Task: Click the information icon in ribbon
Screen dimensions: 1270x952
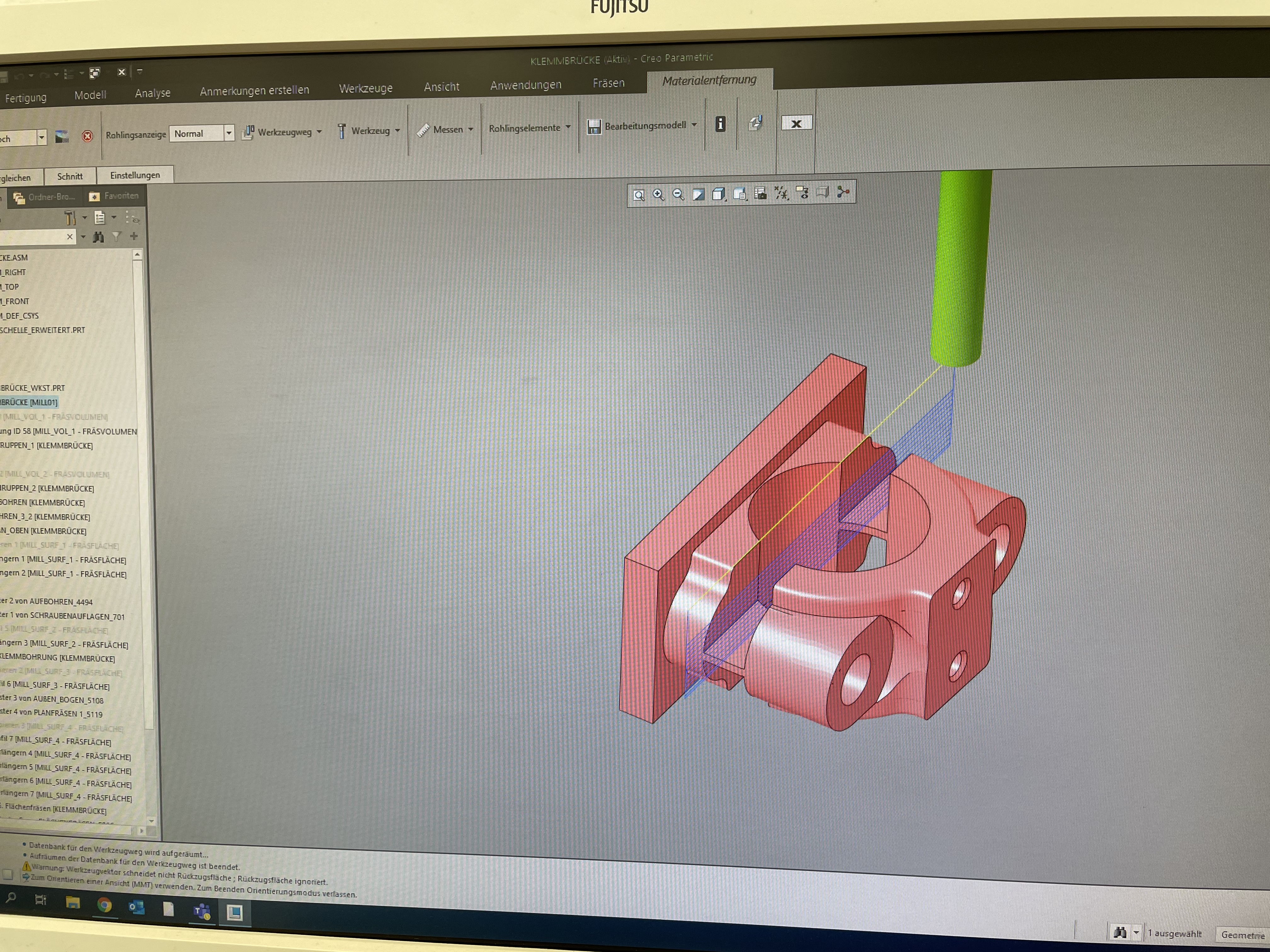Action: pyautogui.click(x=720, y=124)
